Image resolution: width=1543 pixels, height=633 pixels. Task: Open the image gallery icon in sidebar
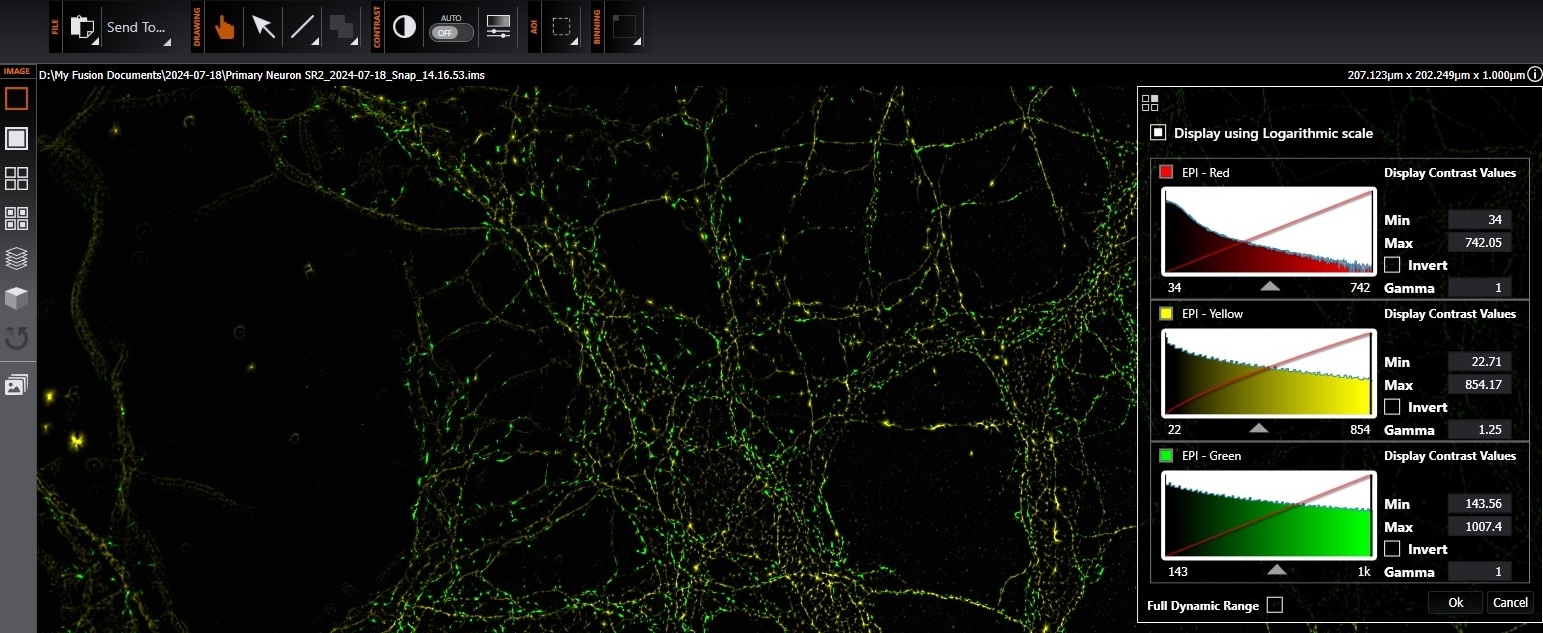pos(16,386)
